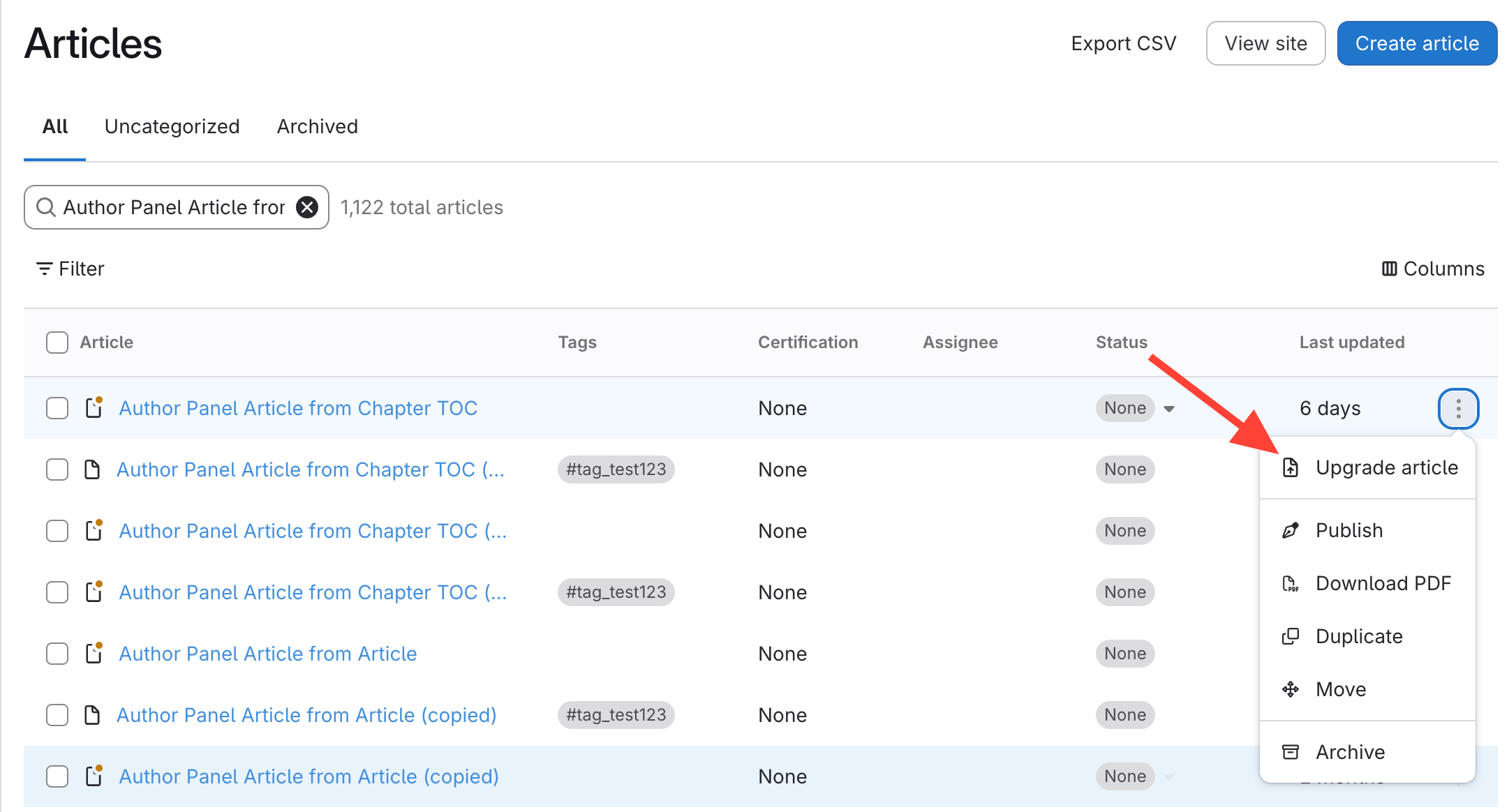Switch to the Archived tab
The height and width of the screenshot is (812, 1509).
pos(317,126)
